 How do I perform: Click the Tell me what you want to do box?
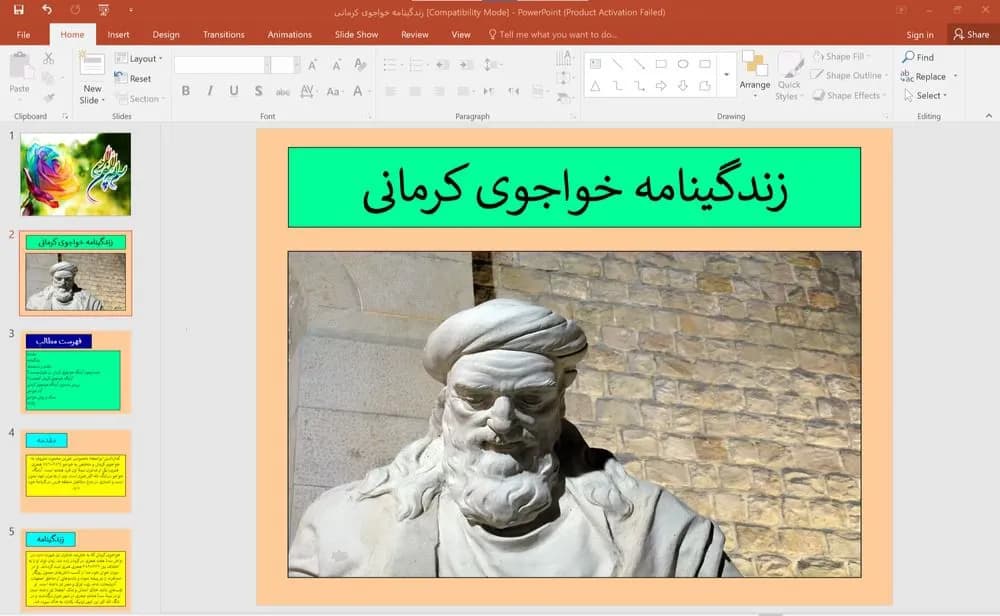click(552, 34)
